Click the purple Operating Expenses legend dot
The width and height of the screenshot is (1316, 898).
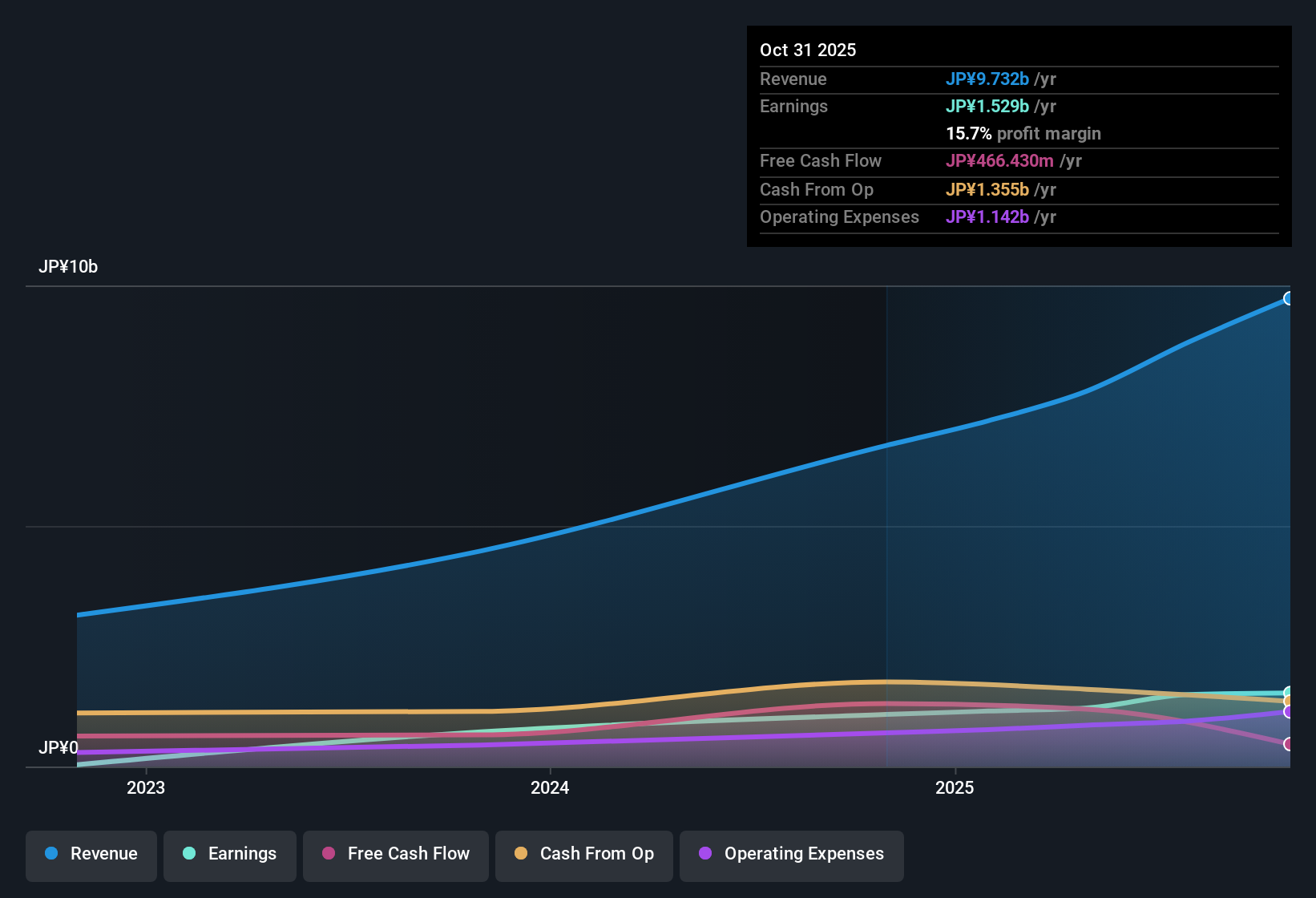click(x=705, y=854)
